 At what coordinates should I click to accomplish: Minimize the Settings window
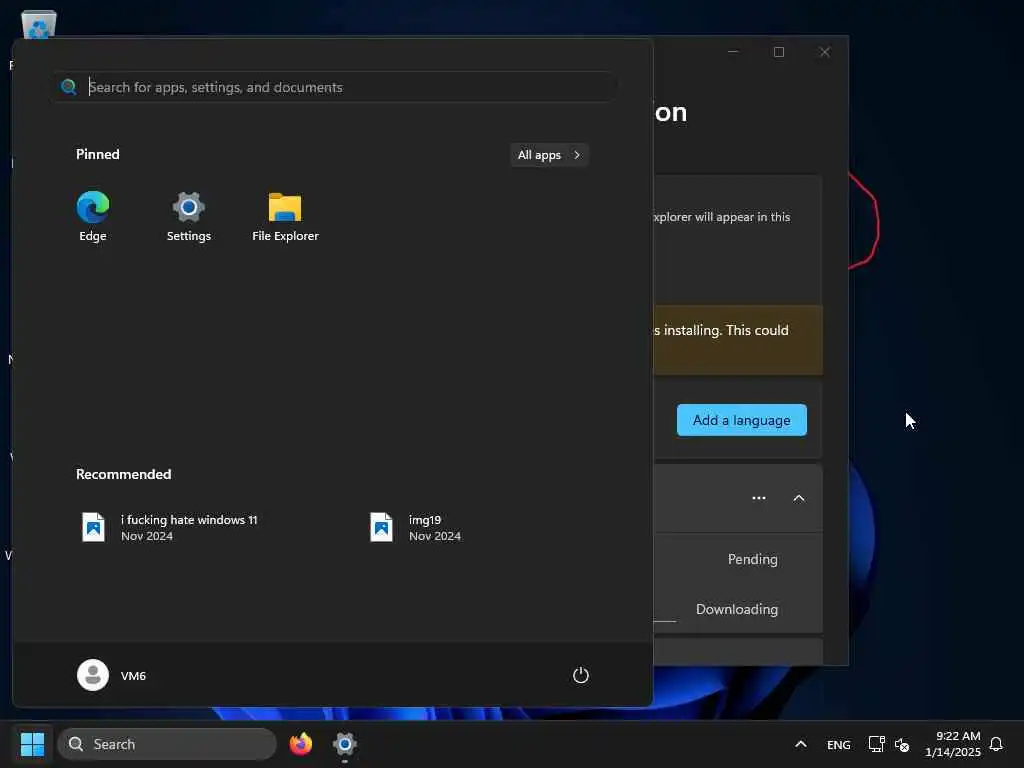tap(733, 52)
